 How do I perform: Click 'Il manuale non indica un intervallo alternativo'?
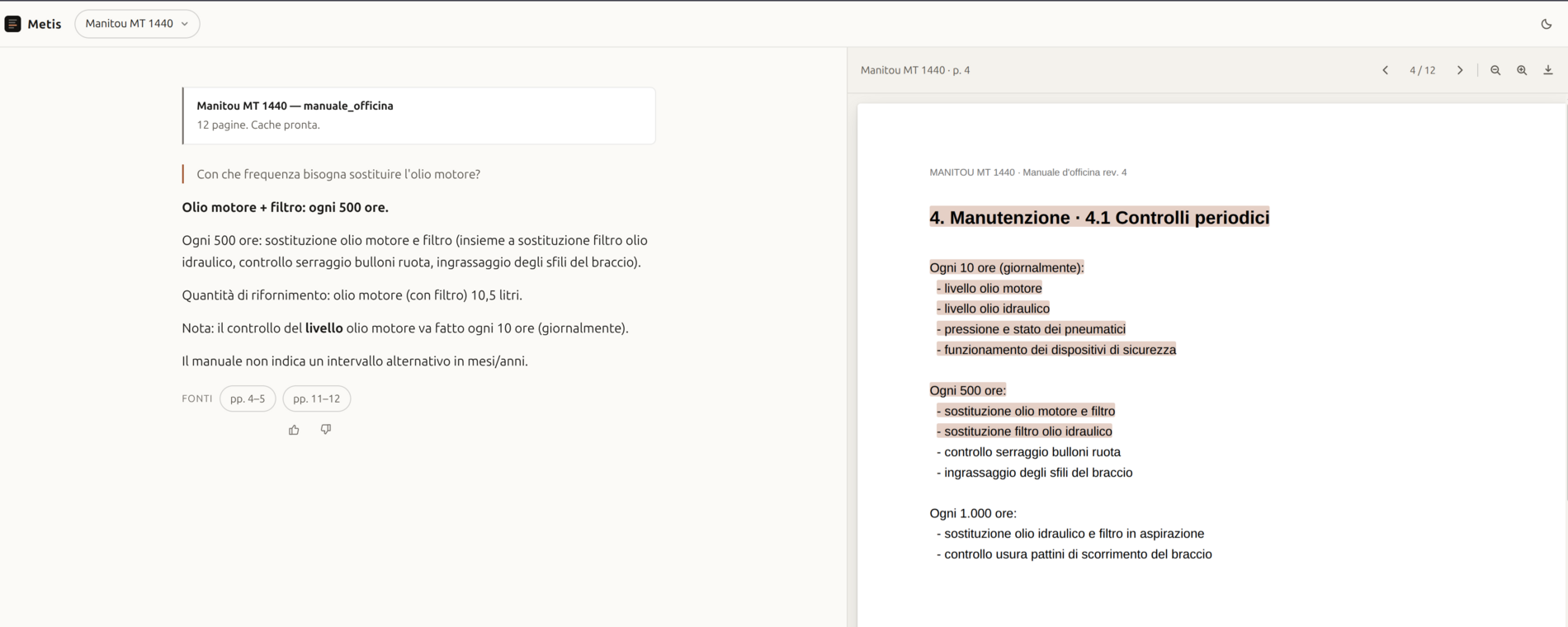pos(355,361)
